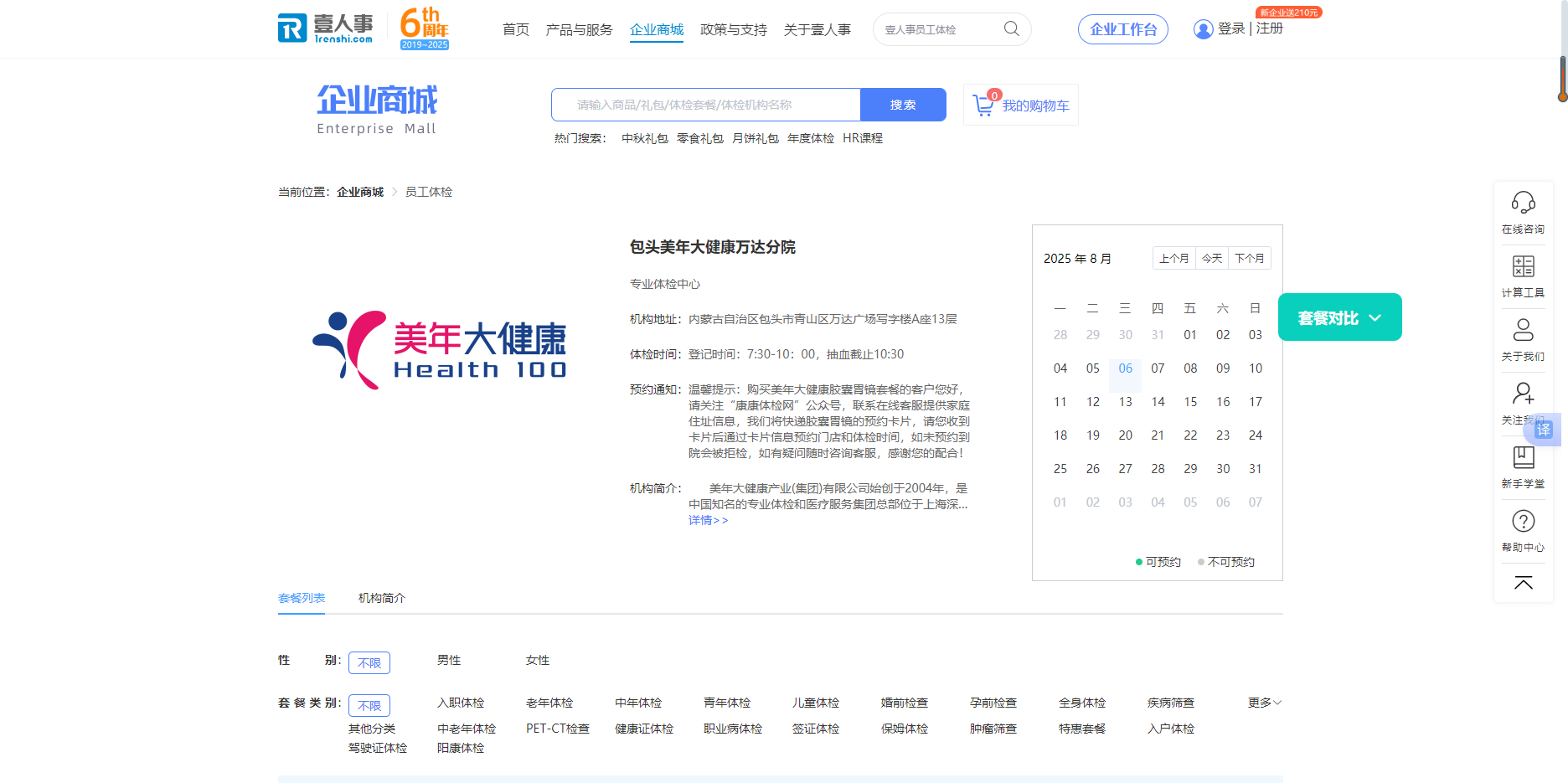Open 我的购物车

pyautogui.click(x=1021, y=106)
